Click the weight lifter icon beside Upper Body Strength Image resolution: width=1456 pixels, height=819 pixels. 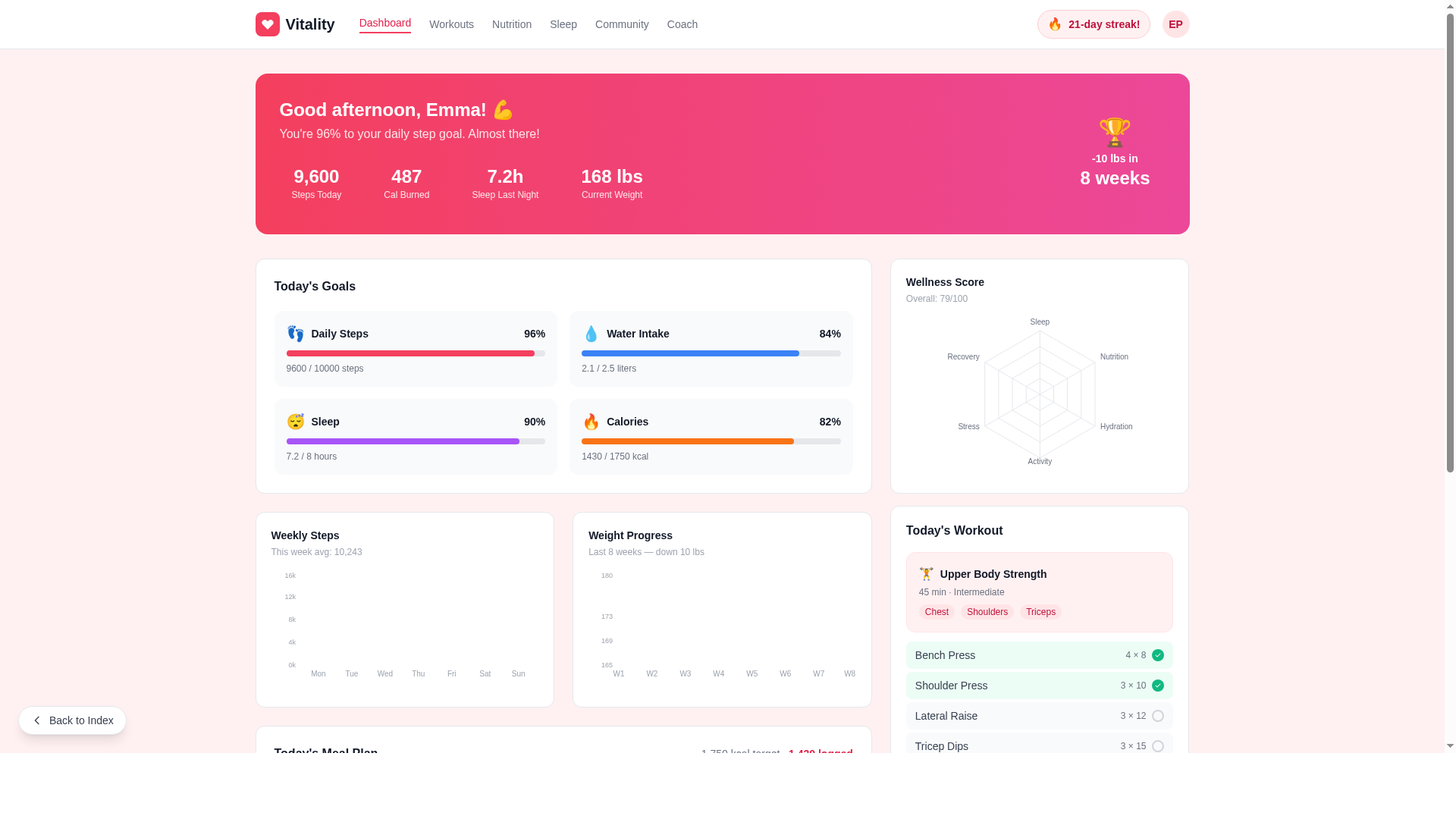(x=926, y=574)
